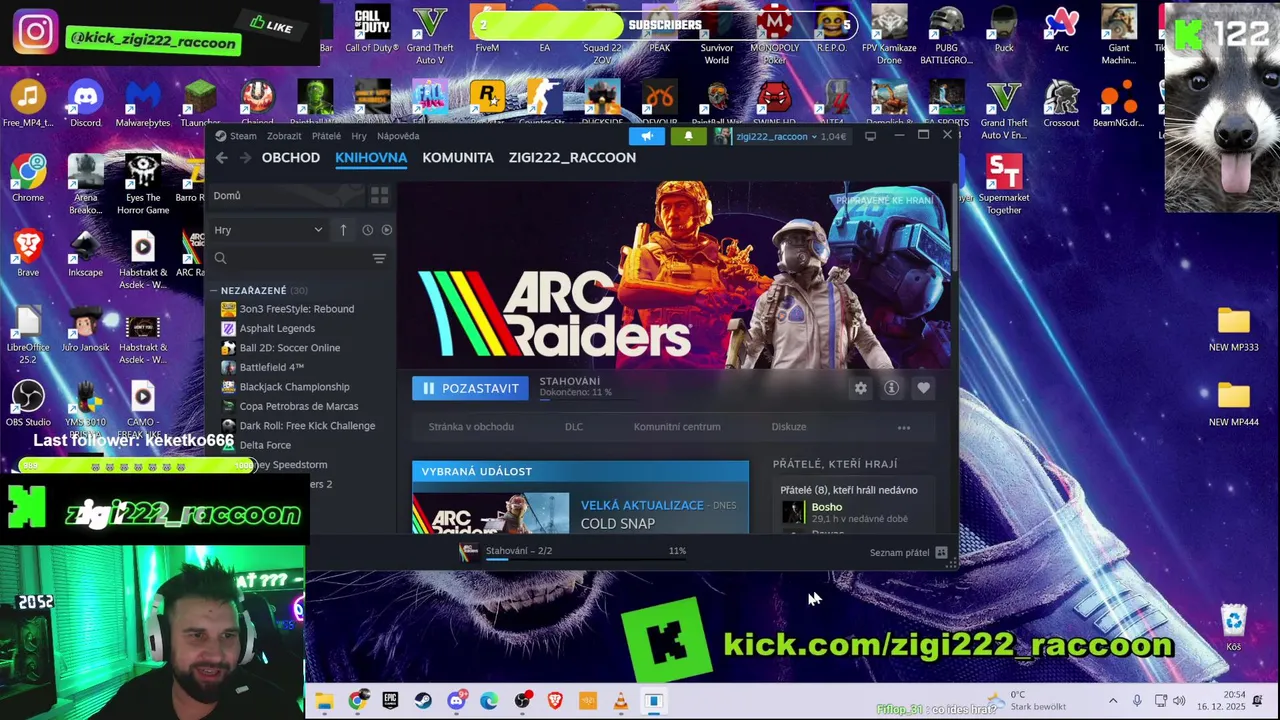Viewport: 1280px width, 720px height.
Task: Open ARC Raiders game info icon
Action: point(892,388)
